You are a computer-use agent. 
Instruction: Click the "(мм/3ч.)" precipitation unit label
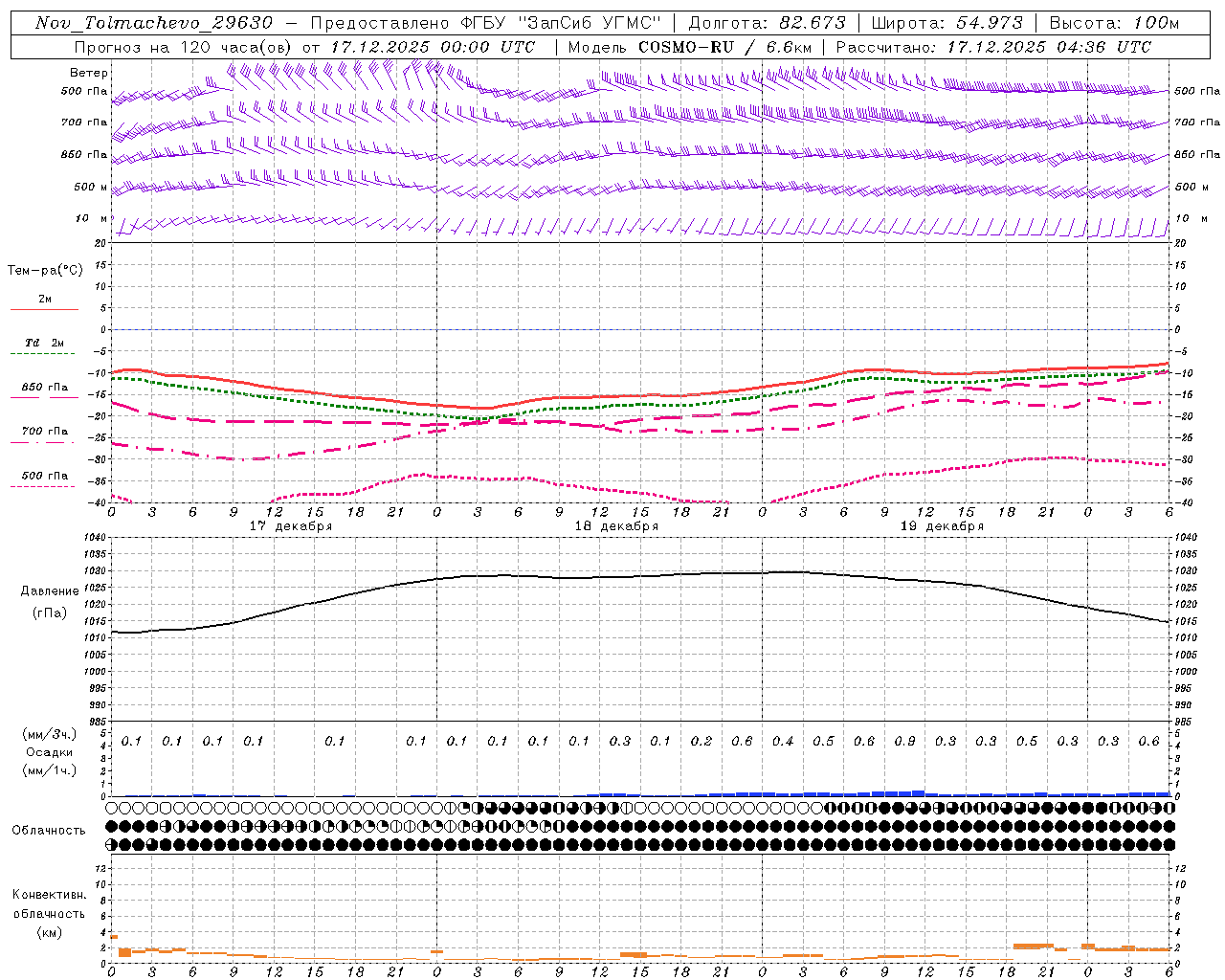click(x=50, y=734)
